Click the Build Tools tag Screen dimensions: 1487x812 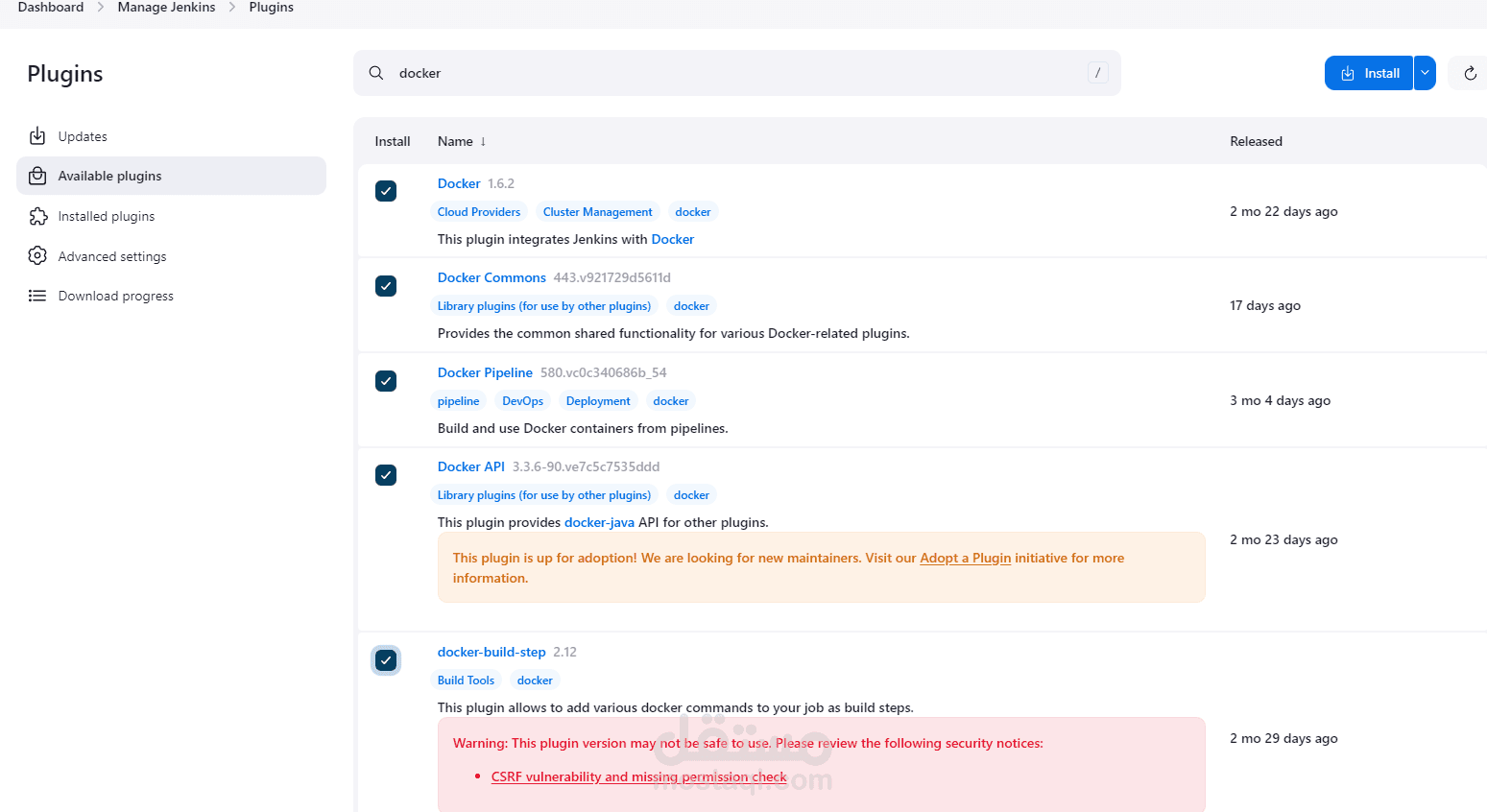pos(466,681)
